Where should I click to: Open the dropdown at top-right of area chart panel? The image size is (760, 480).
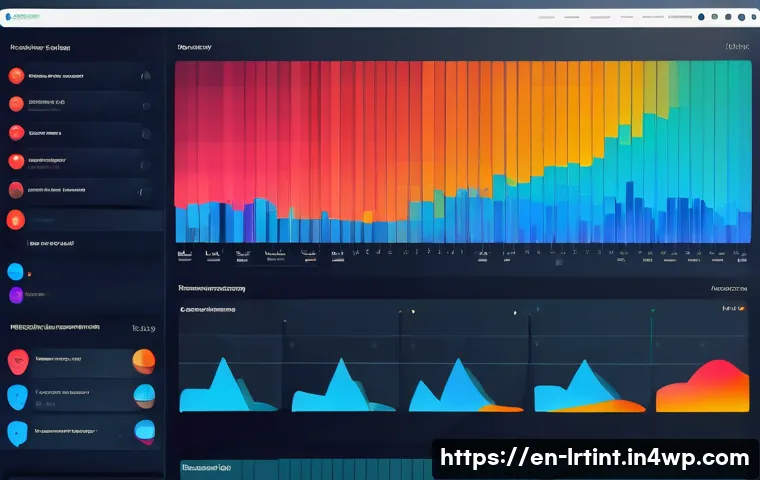click(734, 309)
